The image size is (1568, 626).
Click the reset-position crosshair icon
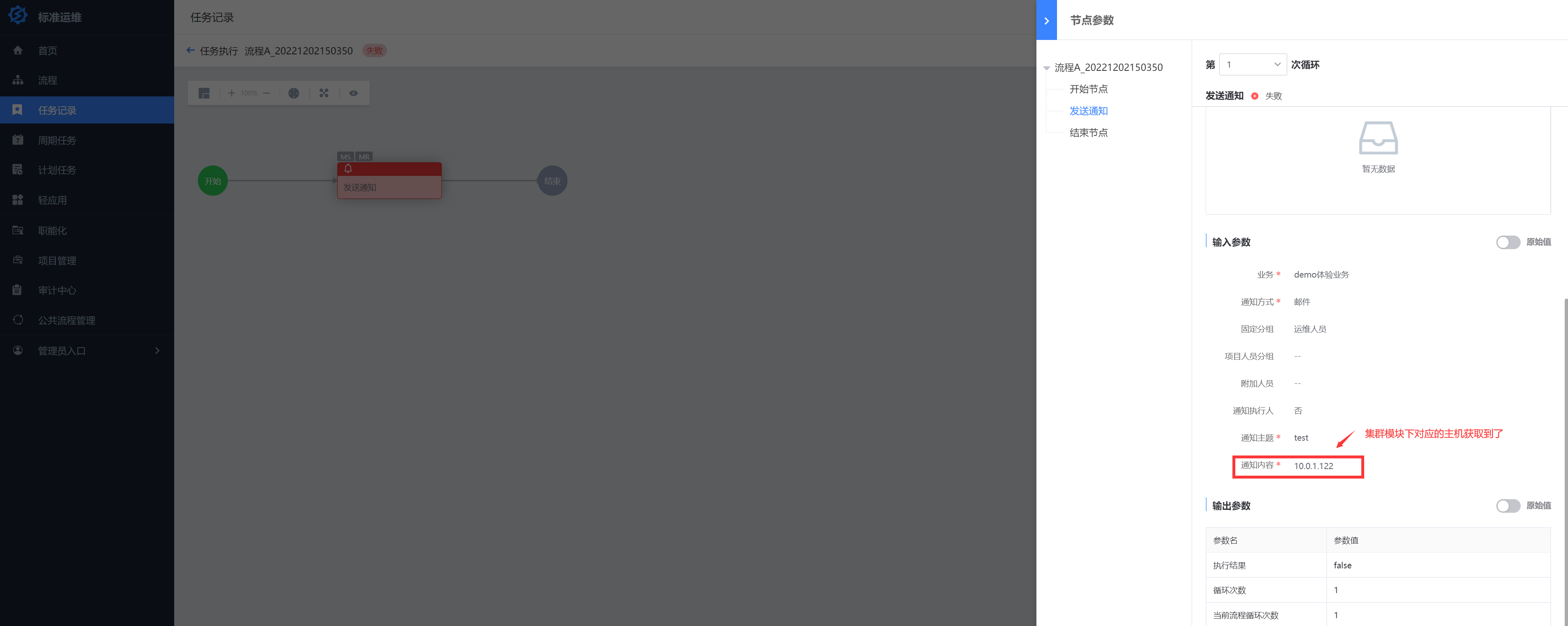(294, 93)
